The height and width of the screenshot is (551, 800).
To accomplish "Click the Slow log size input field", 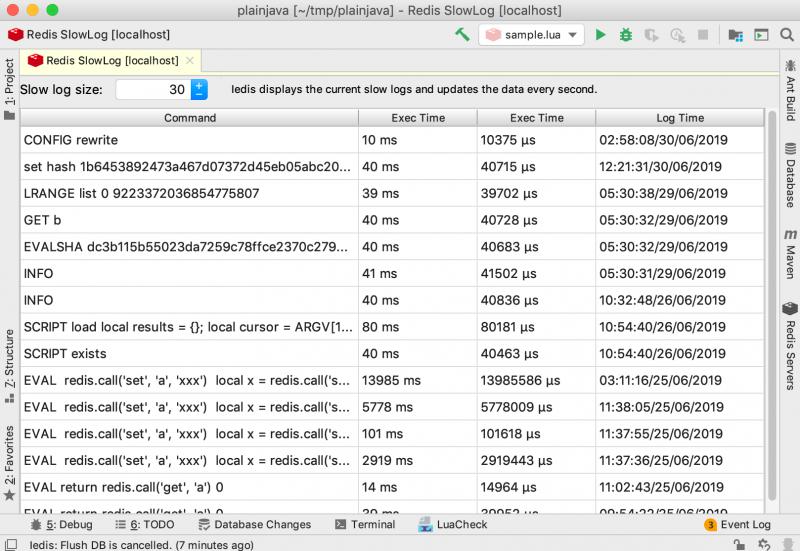I will (152, 89).
